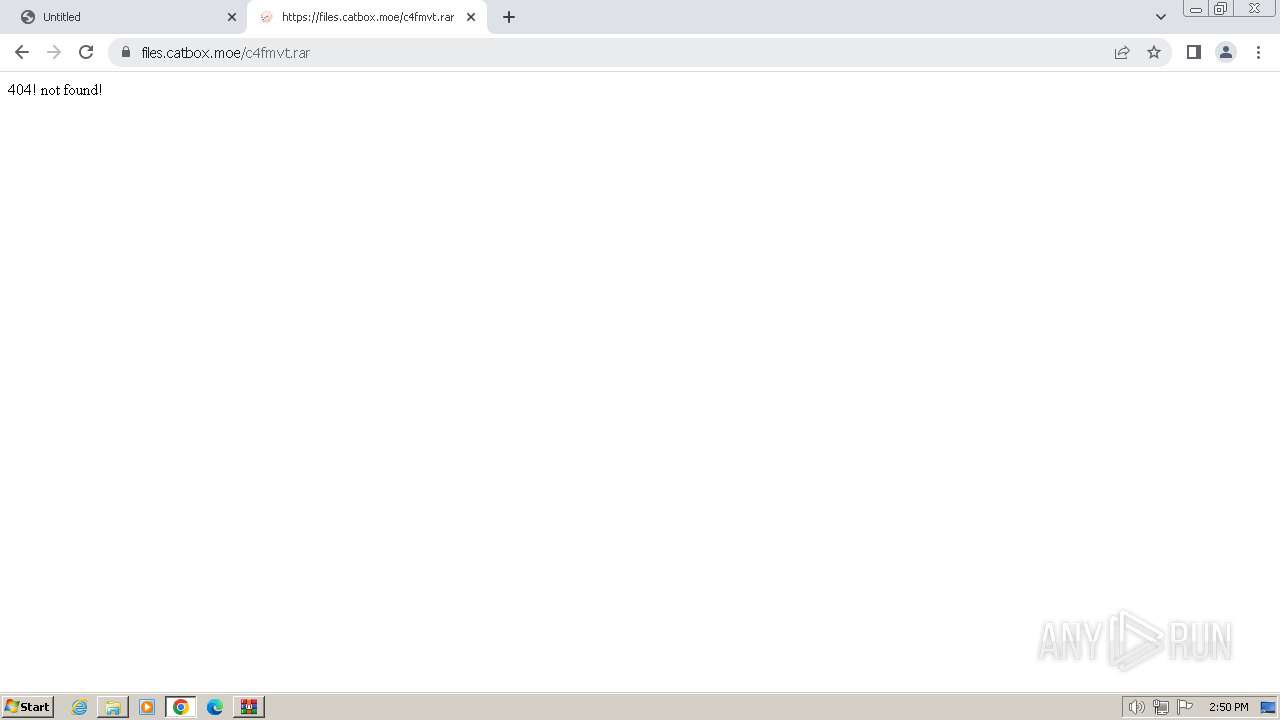The image size is (1280, 720).
Task: Open the browser side panel
Action: tap(1194, 52)
